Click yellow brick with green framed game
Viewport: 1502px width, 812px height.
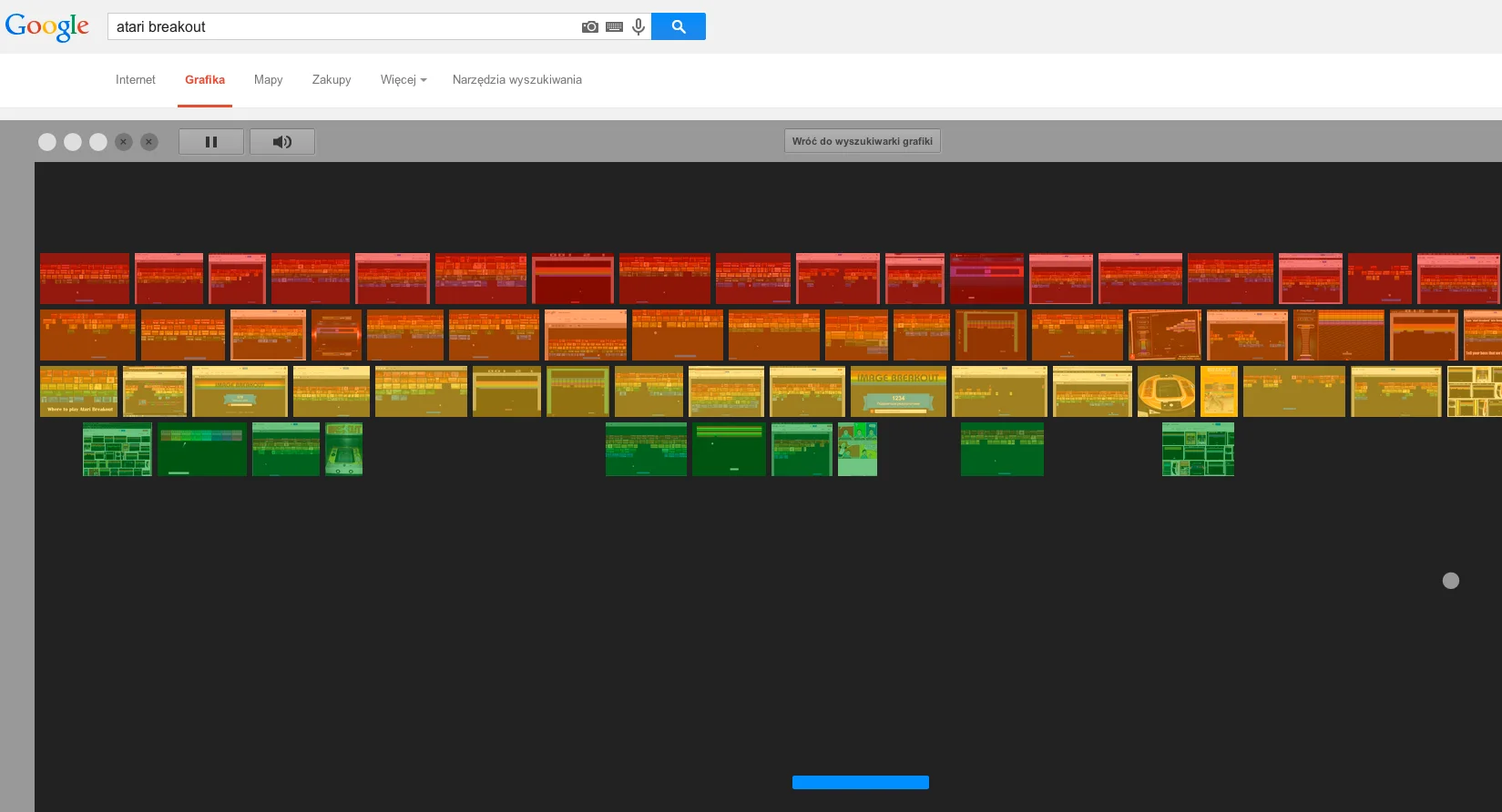point(577,391)
